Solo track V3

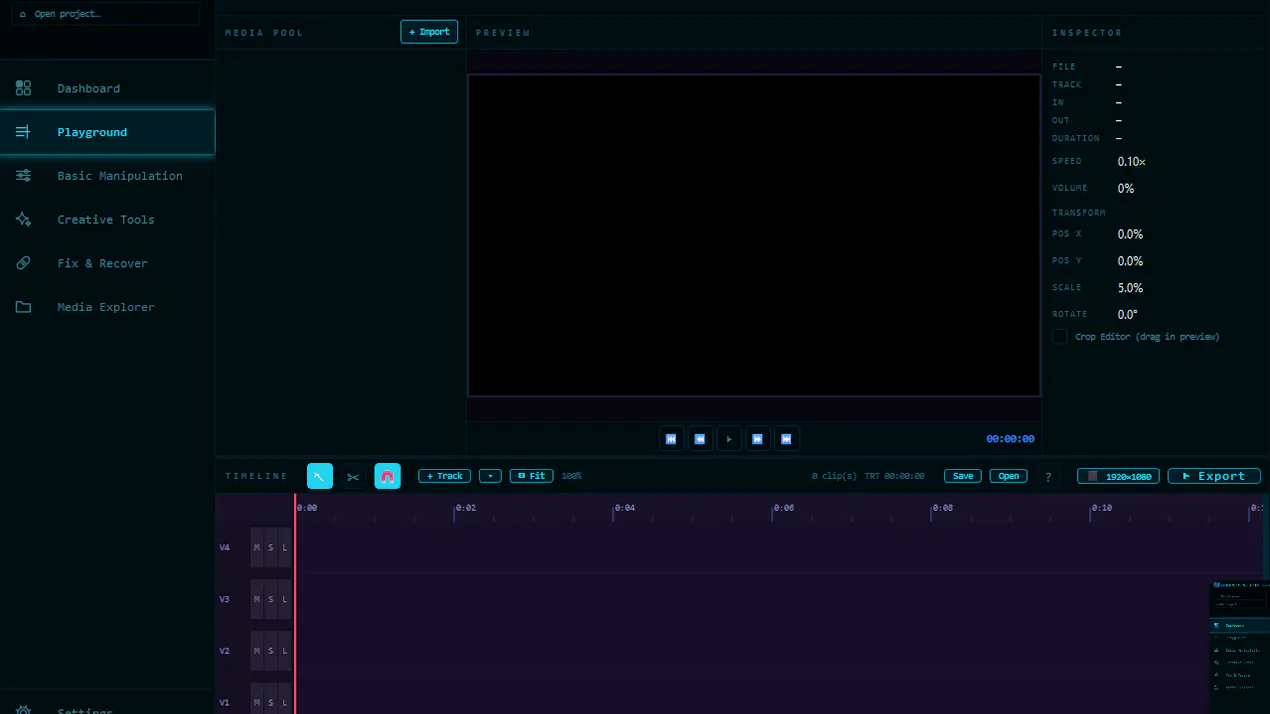coord(271,599)
